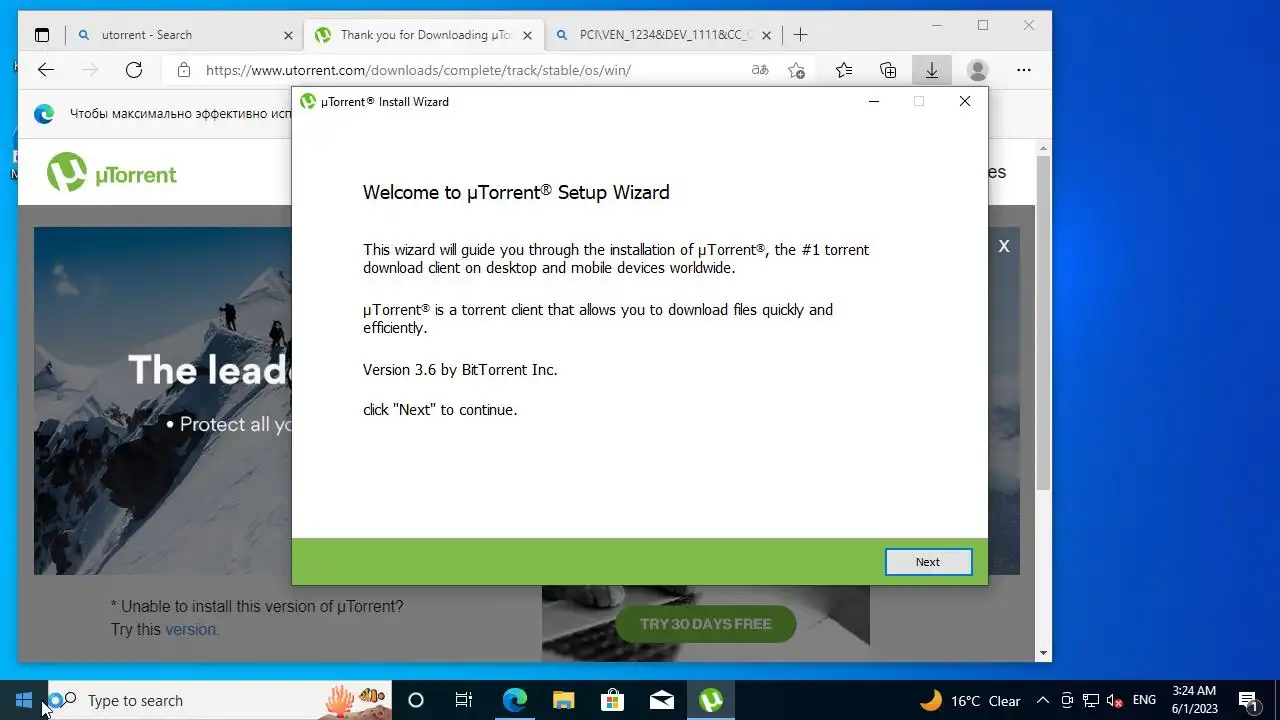Open Microsoft Edge from taskbar

pos(514,700)
